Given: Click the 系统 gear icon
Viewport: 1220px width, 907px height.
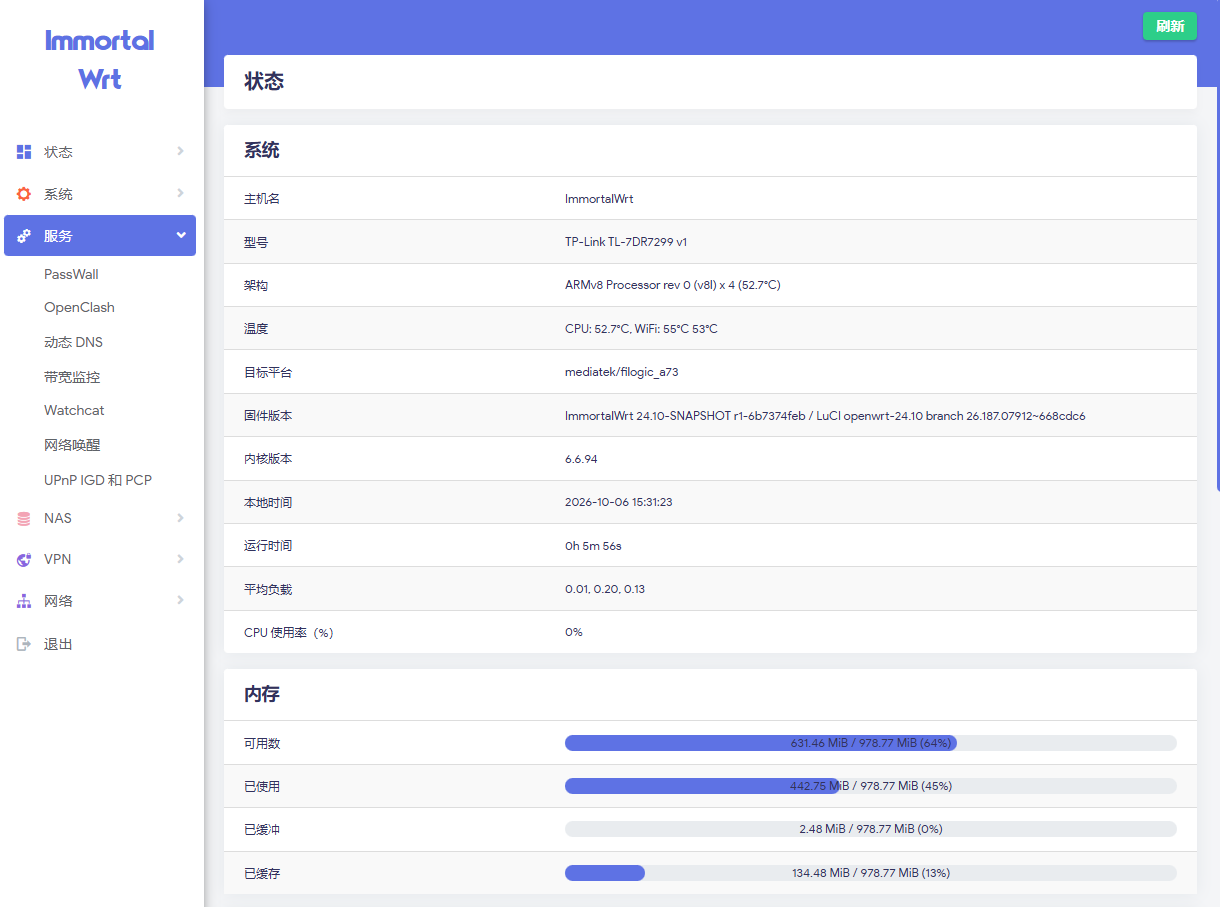Looking at the screenshot, I should pyautogui.click(x=24, y=194).
